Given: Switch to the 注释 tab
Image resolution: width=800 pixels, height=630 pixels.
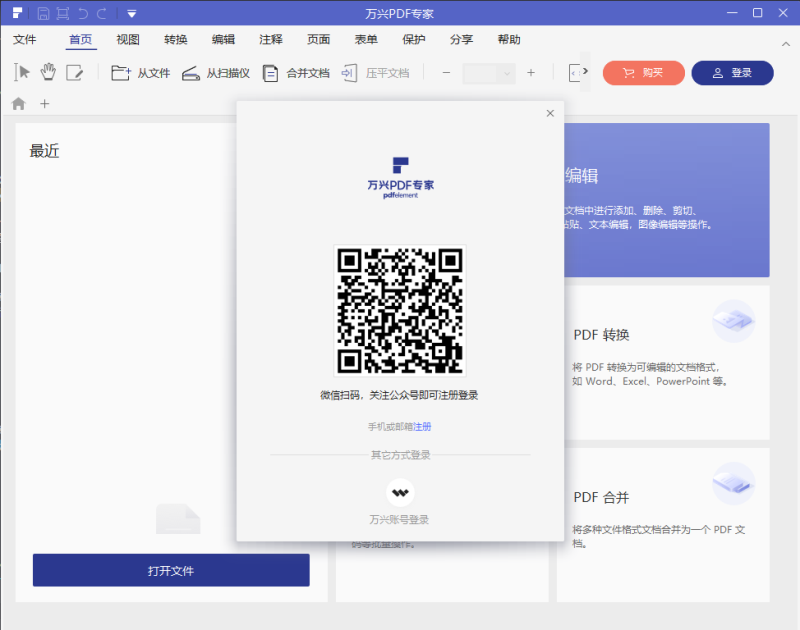Looking at the screenshot, I should point(271,40).
